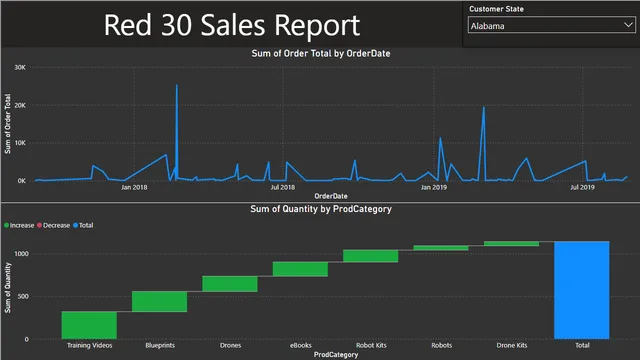Viewport: 640px width, 360px height.
Task: Click the Robot Kits category label
Action: [371, 345]
